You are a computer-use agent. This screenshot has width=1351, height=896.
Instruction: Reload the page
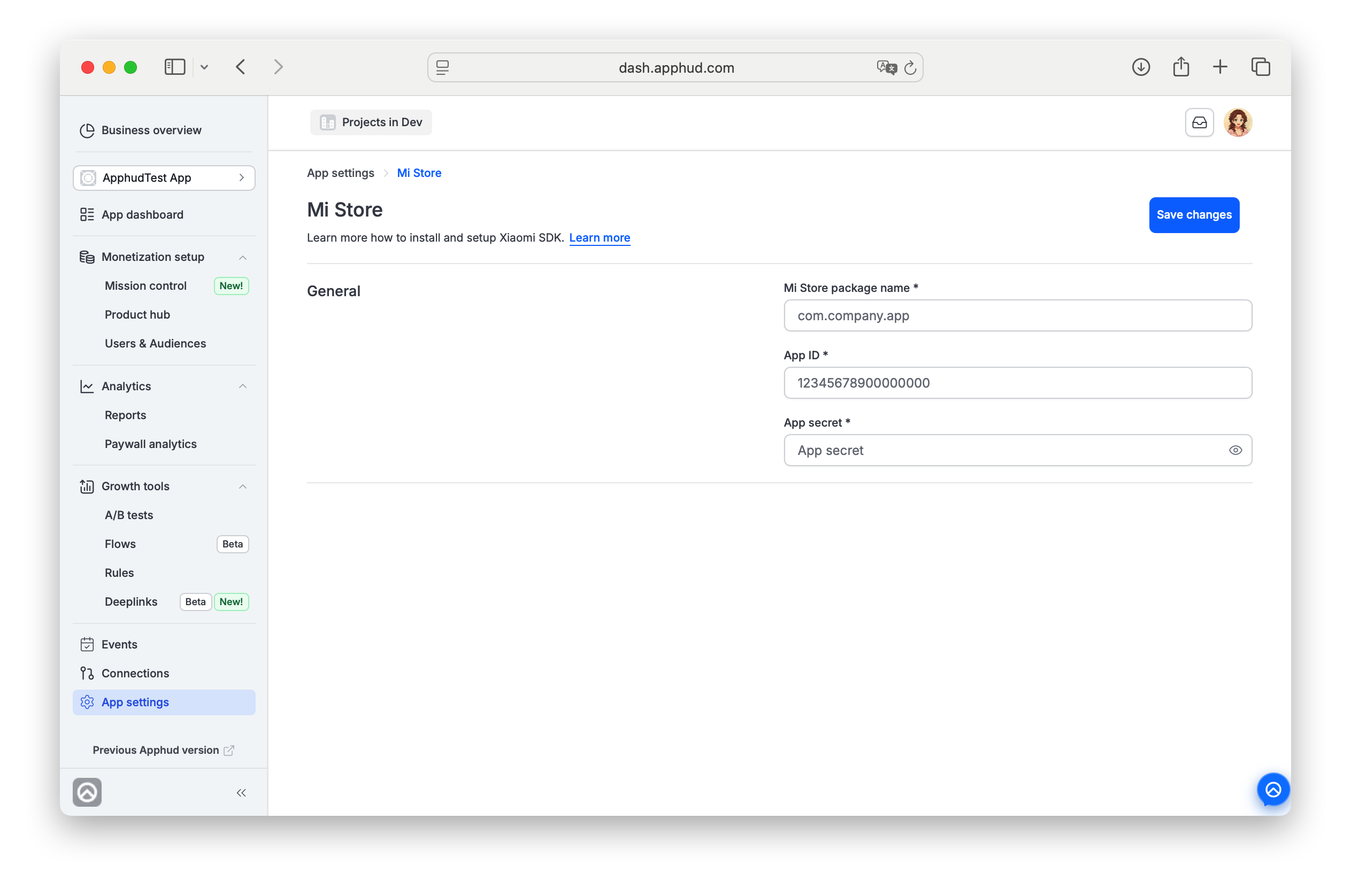(x=910, y=67)
